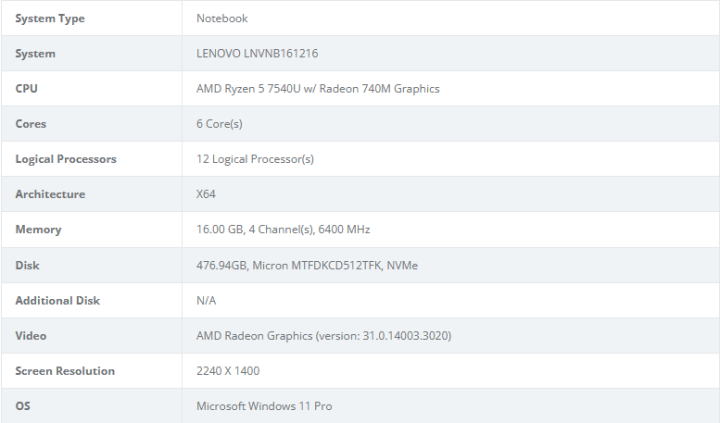The width and height of the screenshot is (720, 423).
Task: Select the Micron MTFDKCD512TFK disk value
Action: pyautogui.click(x=317, y=265)
